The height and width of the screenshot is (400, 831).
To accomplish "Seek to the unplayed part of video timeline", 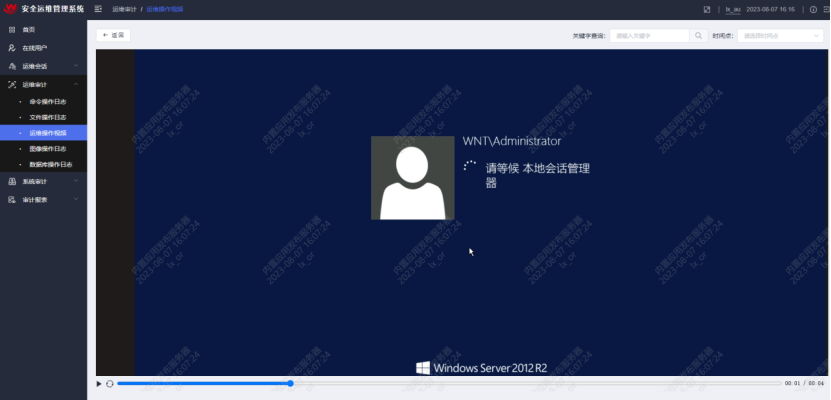I will 536,383.
